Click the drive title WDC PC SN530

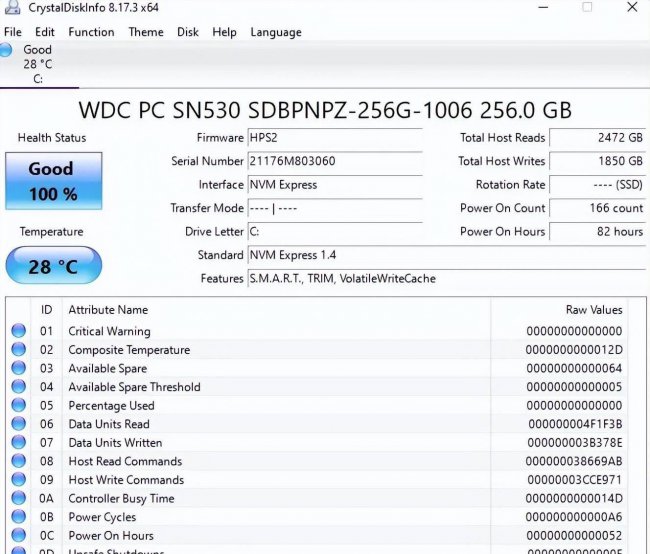tap(325, 110)
